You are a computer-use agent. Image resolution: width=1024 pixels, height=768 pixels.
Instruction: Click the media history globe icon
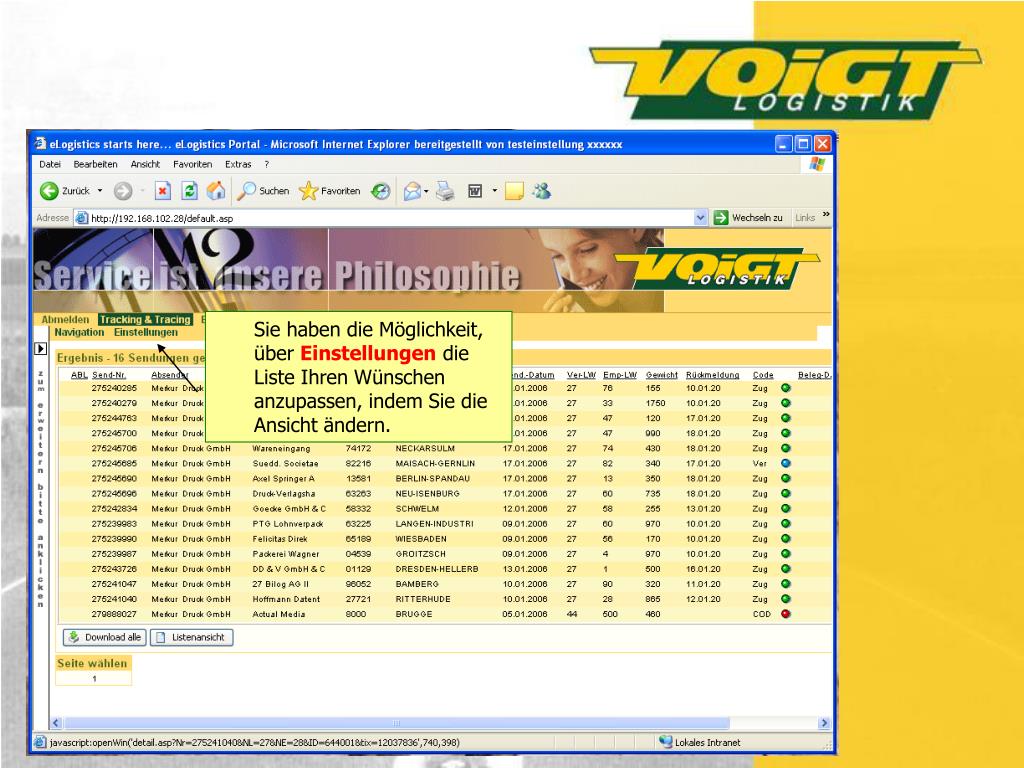381,191
